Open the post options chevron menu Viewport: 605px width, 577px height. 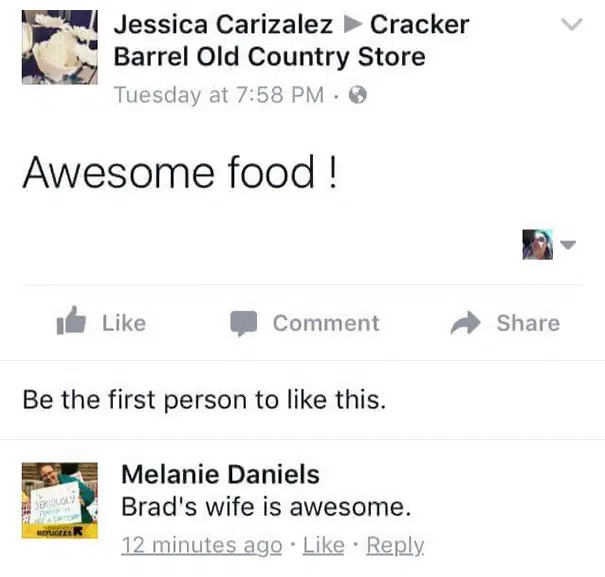pos(572,26)
